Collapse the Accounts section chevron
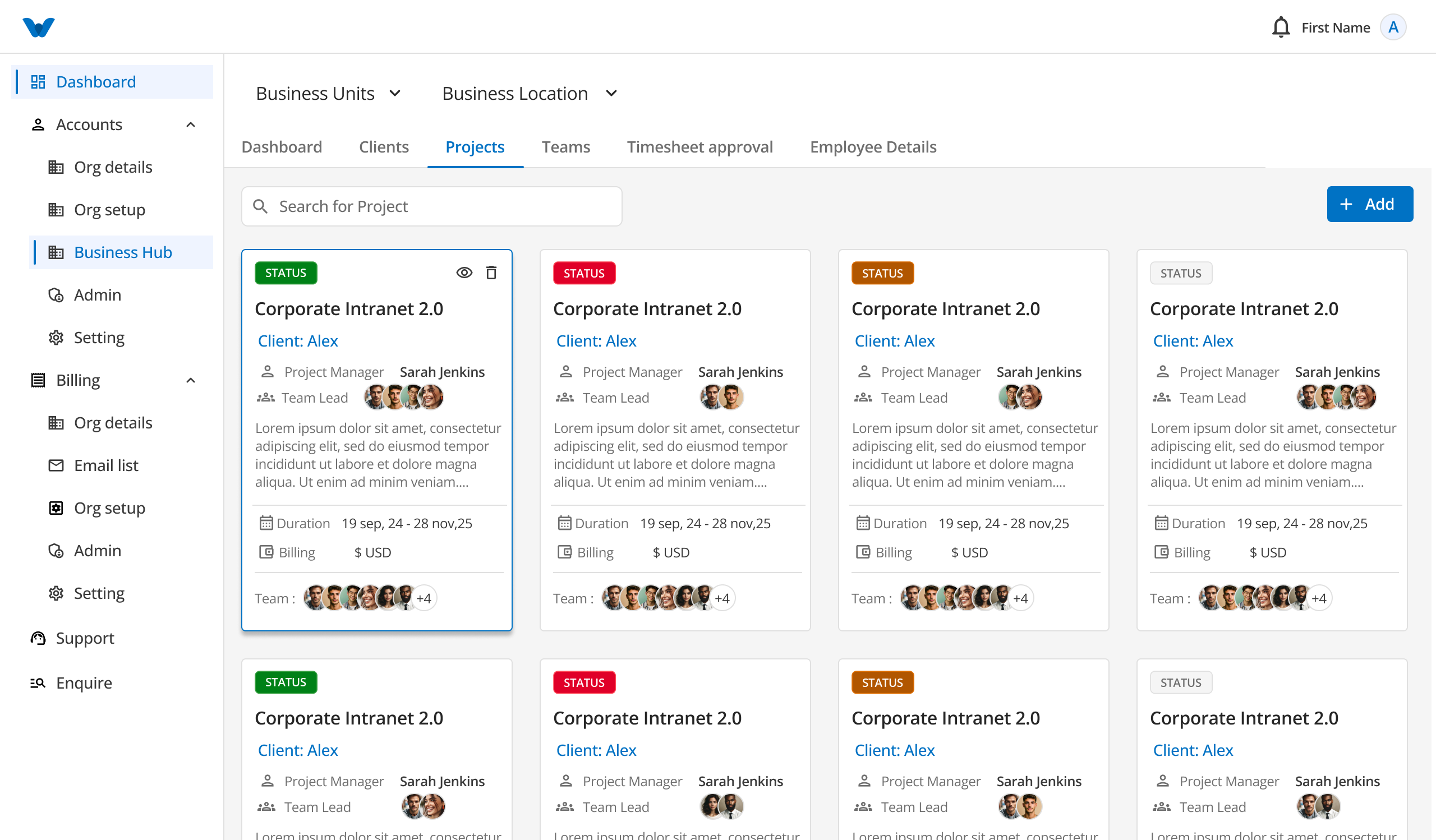 (x=191, y=124)
